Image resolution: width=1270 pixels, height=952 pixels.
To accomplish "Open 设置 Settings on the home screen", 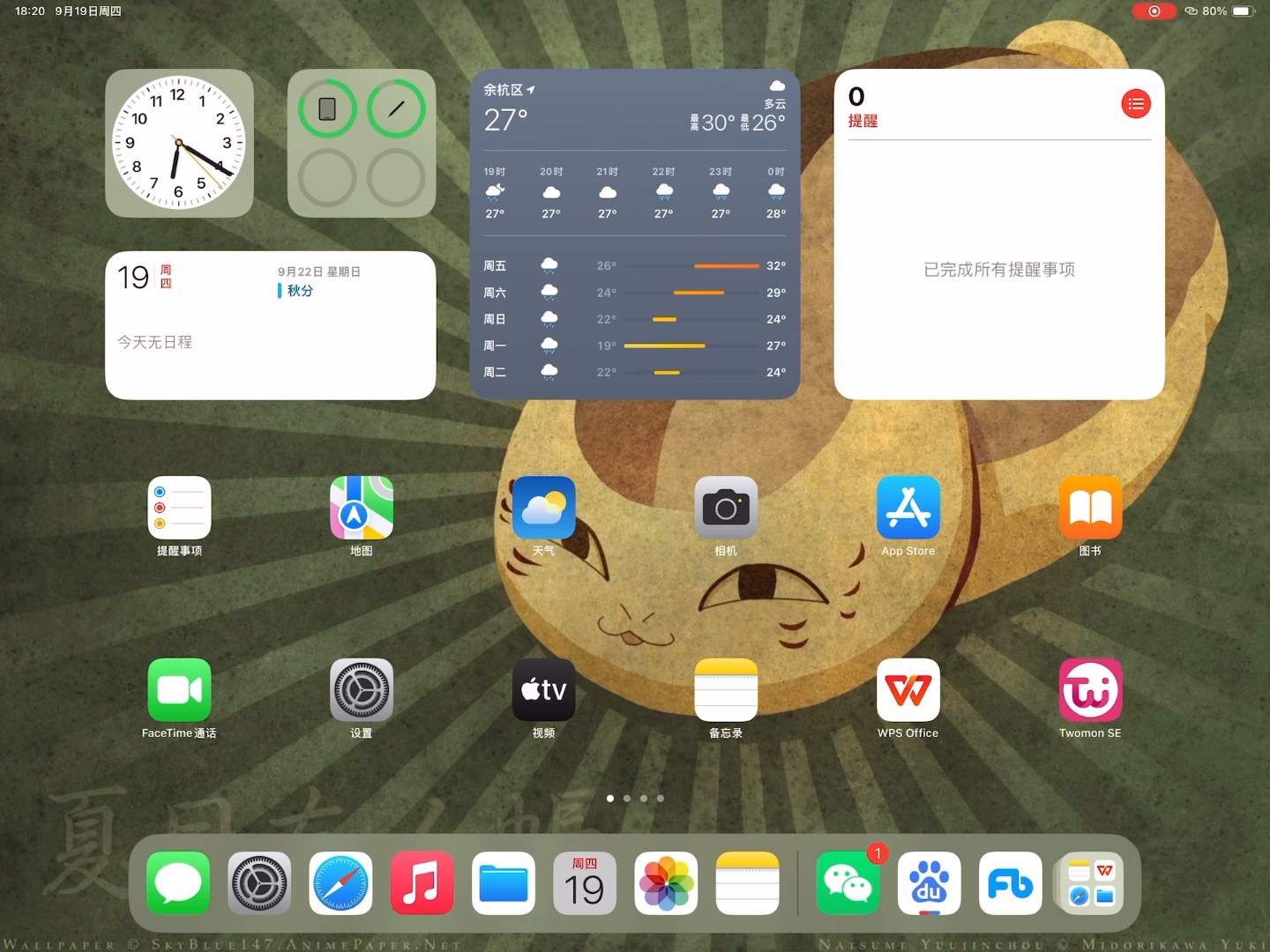I will pyautogui.click(x=362, y=690).
